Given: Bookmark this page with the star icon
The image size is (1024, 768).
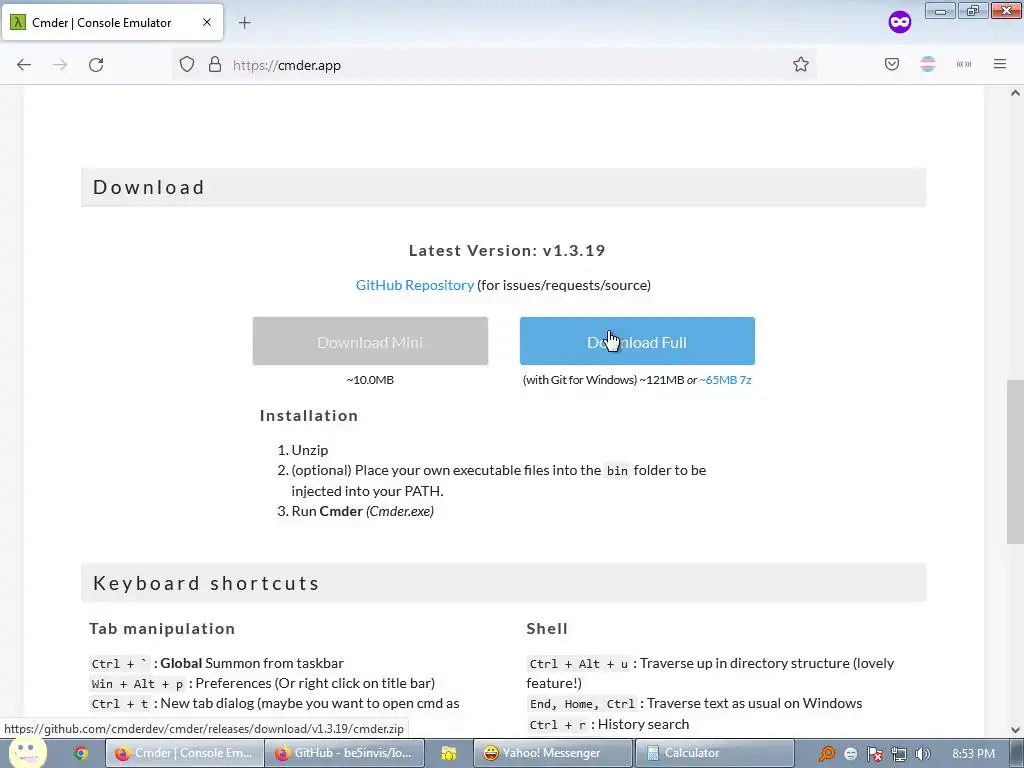Looking at the screenshot, I should tap(801, 65).
